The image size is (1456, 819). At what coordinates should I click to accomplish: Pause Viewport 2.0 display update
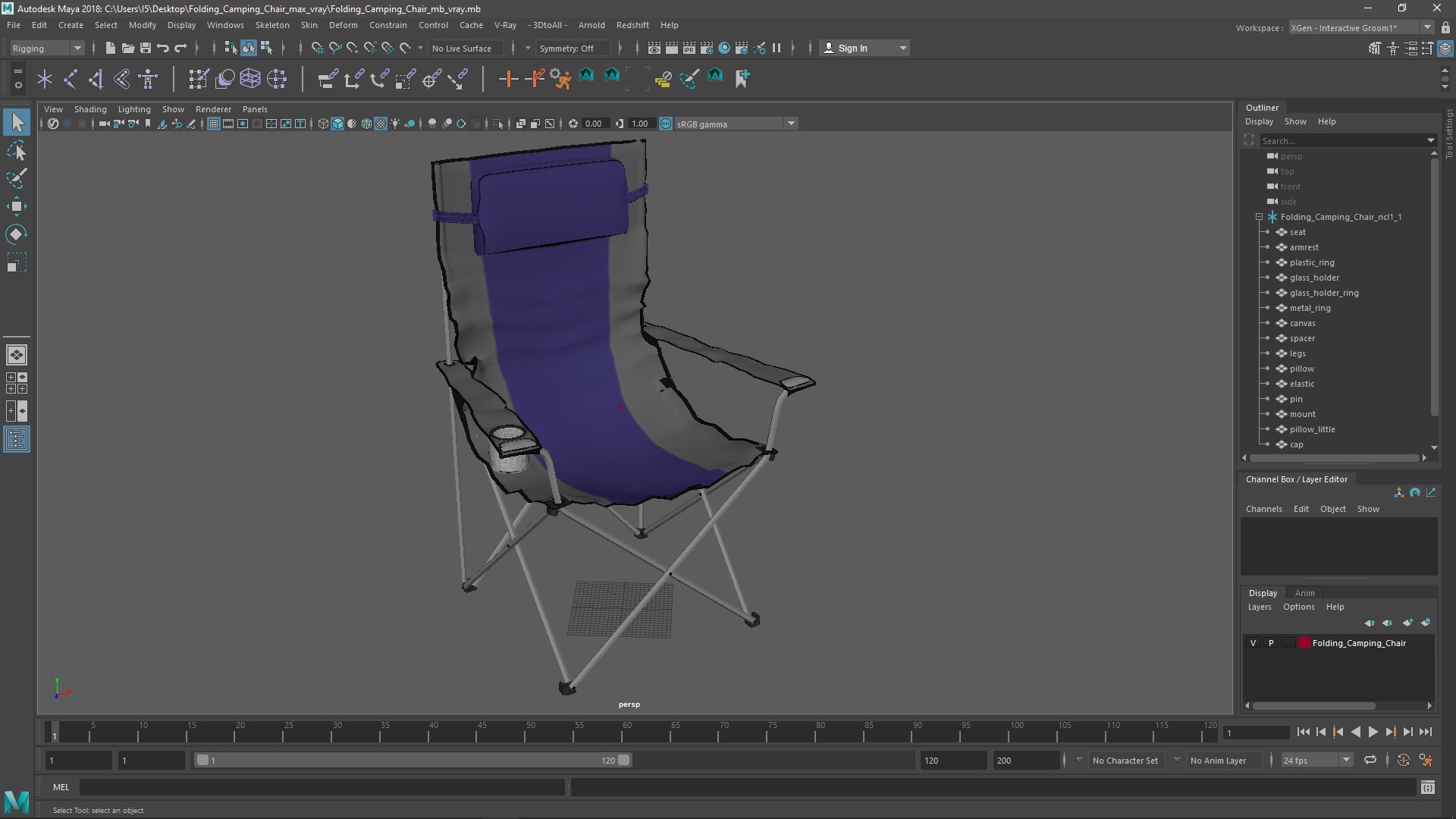(777, 48)
